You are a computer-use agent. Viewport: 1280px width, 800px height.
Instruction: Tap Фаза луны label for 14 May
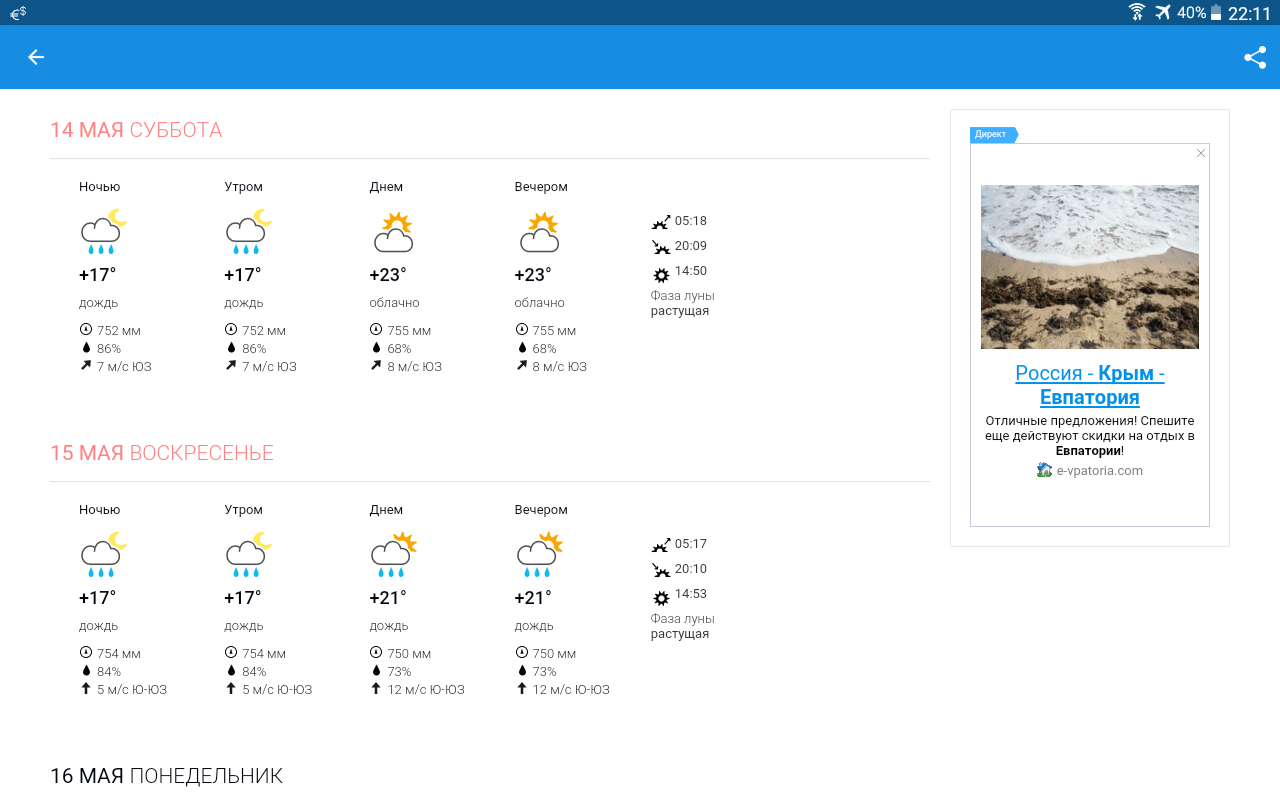(x=683, y=296)
